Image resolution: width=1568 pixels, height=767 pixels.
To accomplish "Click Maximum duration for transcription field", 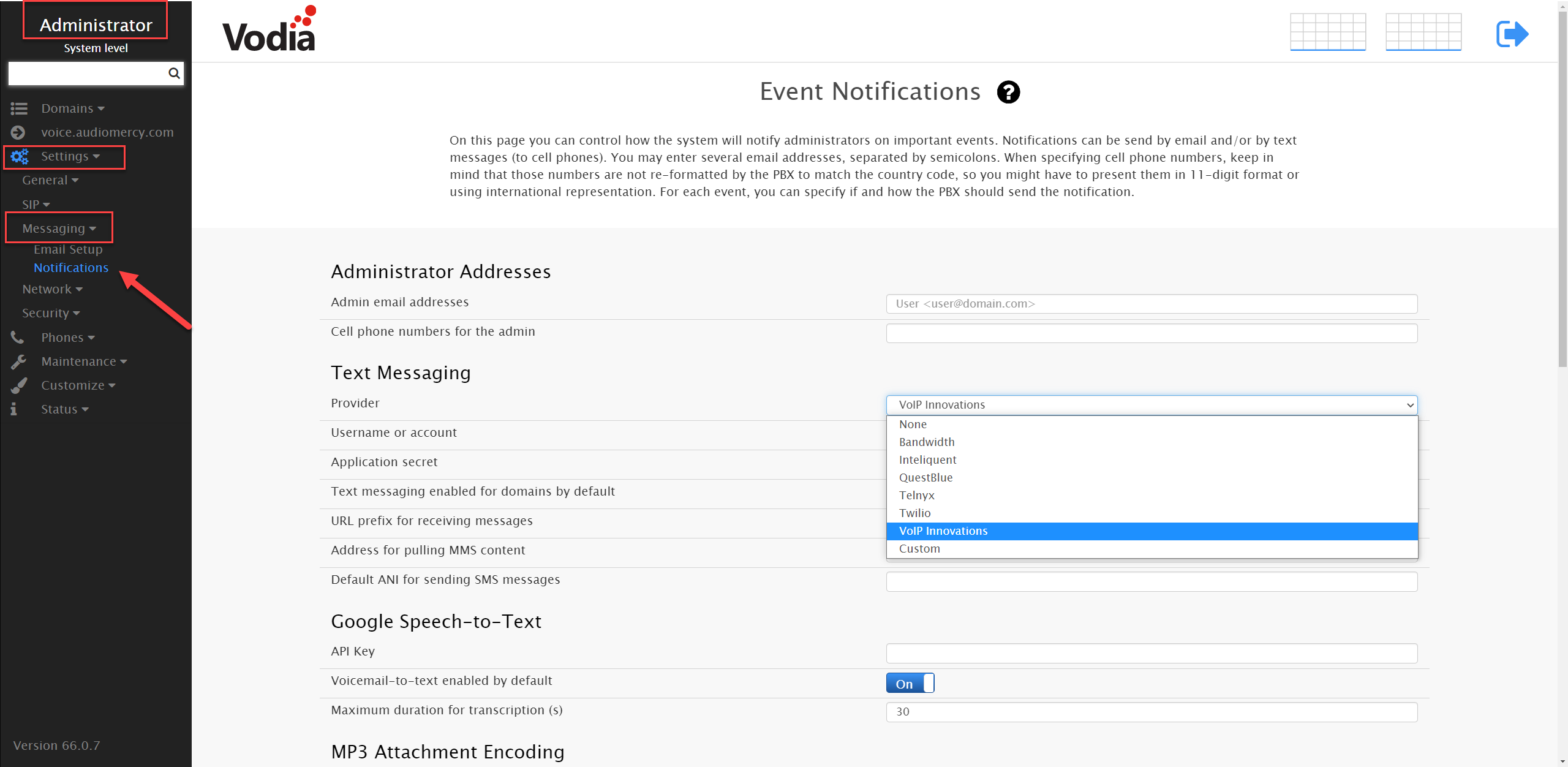I will 1151,712.
